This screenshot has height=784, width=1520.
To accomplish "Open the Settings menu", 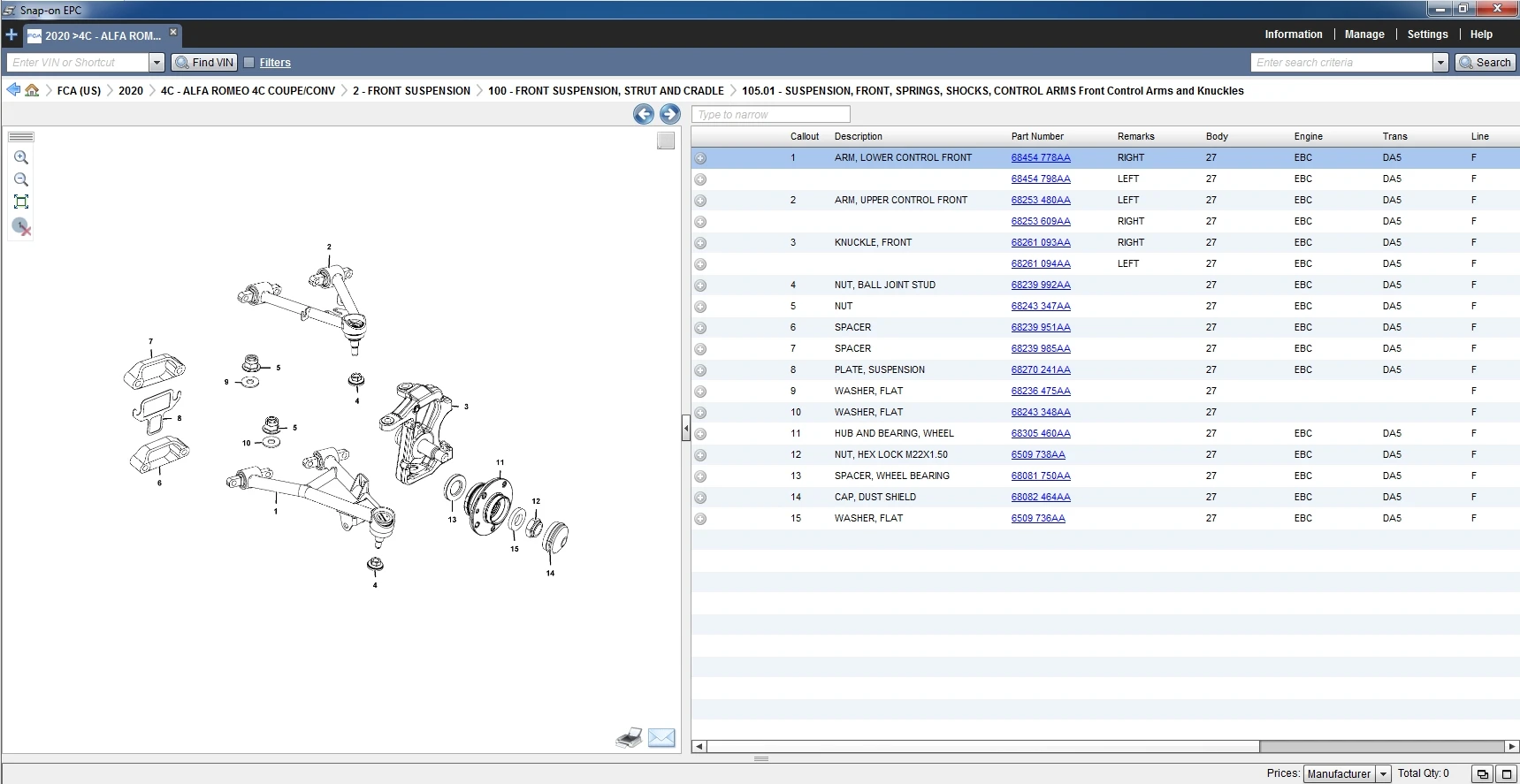I will tap(1427, 34).
